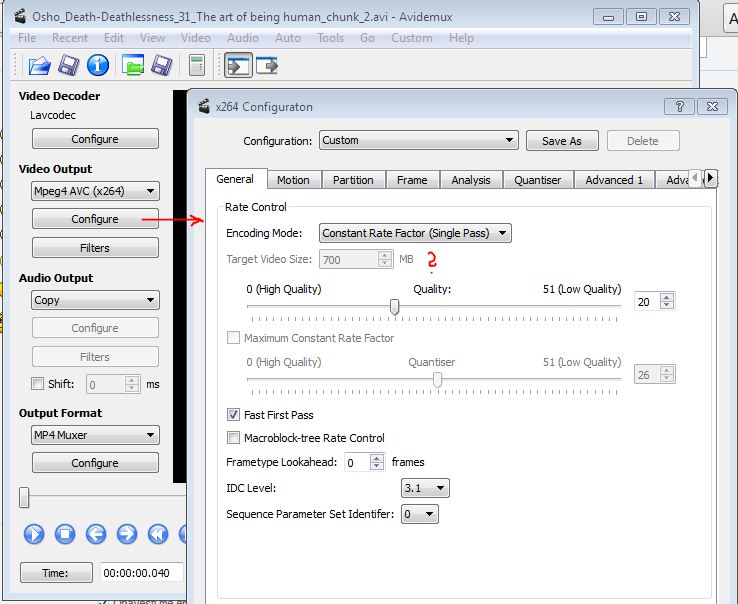This screenshot has height=604, width=738.
Task: Open the Calculator icon in toolbar
Action: pyautogui.click(x=197, y=65)
